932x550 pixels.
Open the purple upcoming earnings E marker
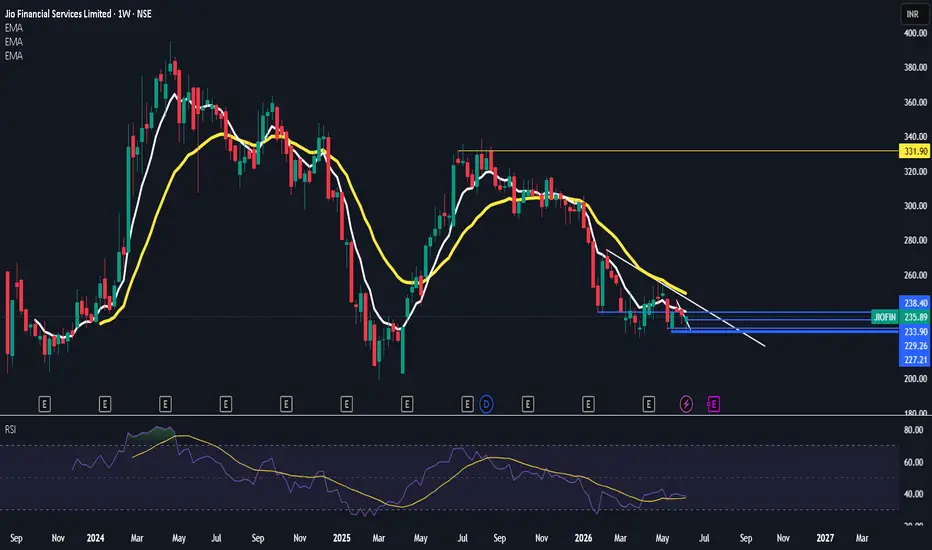pyautogui.click(x=713, y=405)
